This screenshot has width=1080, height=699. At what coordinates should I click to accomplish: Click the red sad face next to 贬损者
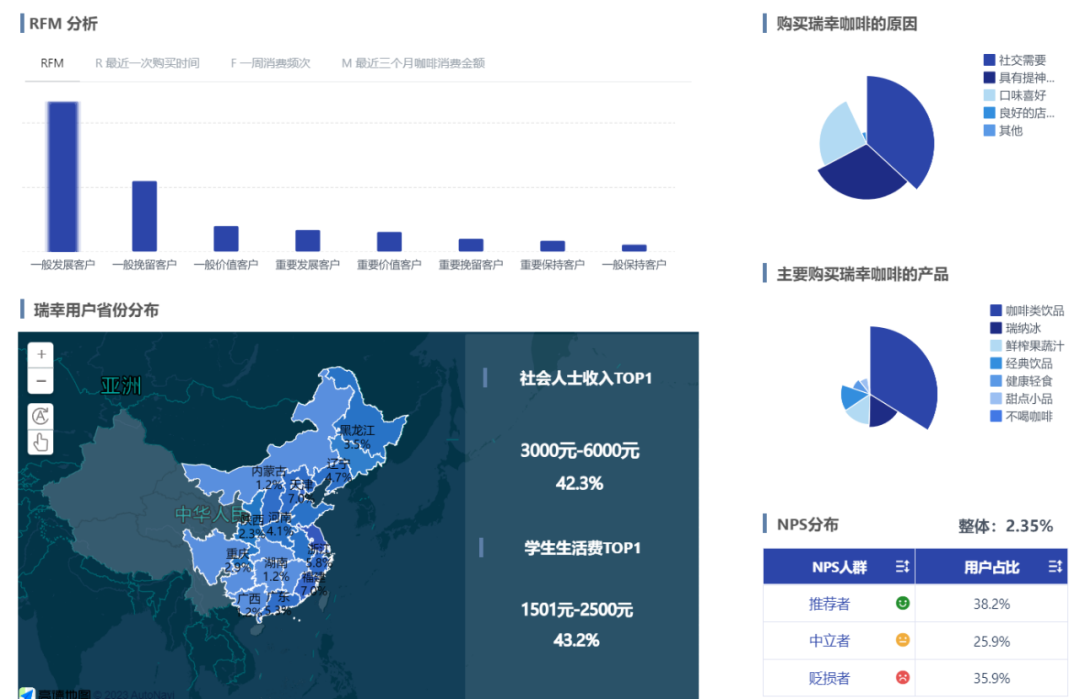coord(902,678)
